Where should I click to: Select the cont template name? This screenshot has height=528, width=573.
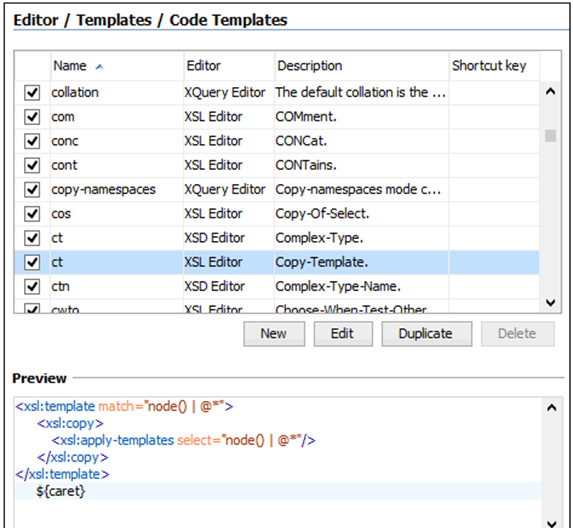click(x=64, y=165)
